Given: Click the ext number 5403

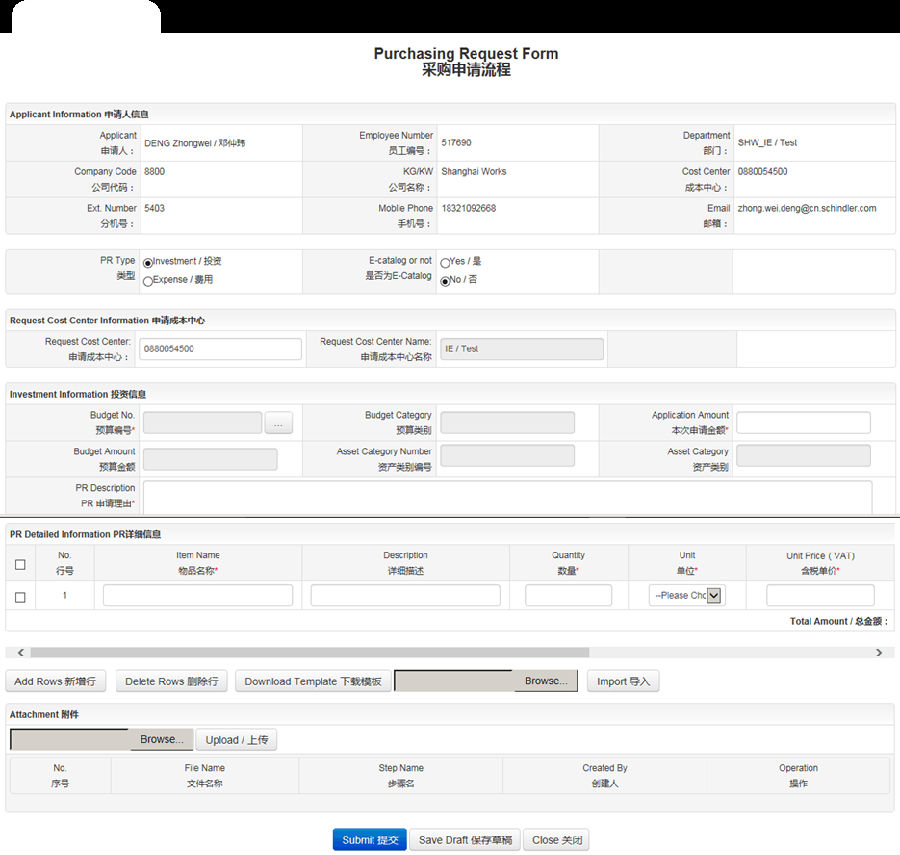Looking at the screenshot, I should click(x=154, y=208).
